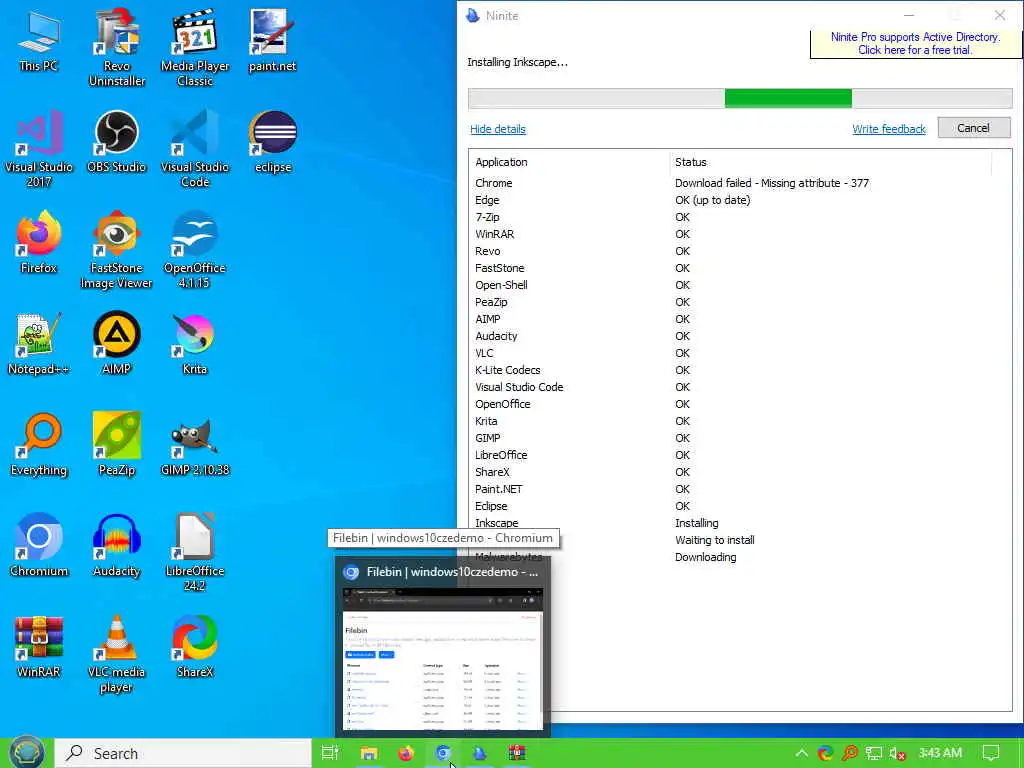Click the Everything search tray icon
Viewport: 1024px width, 768px height.
click(x=850, y=754)
